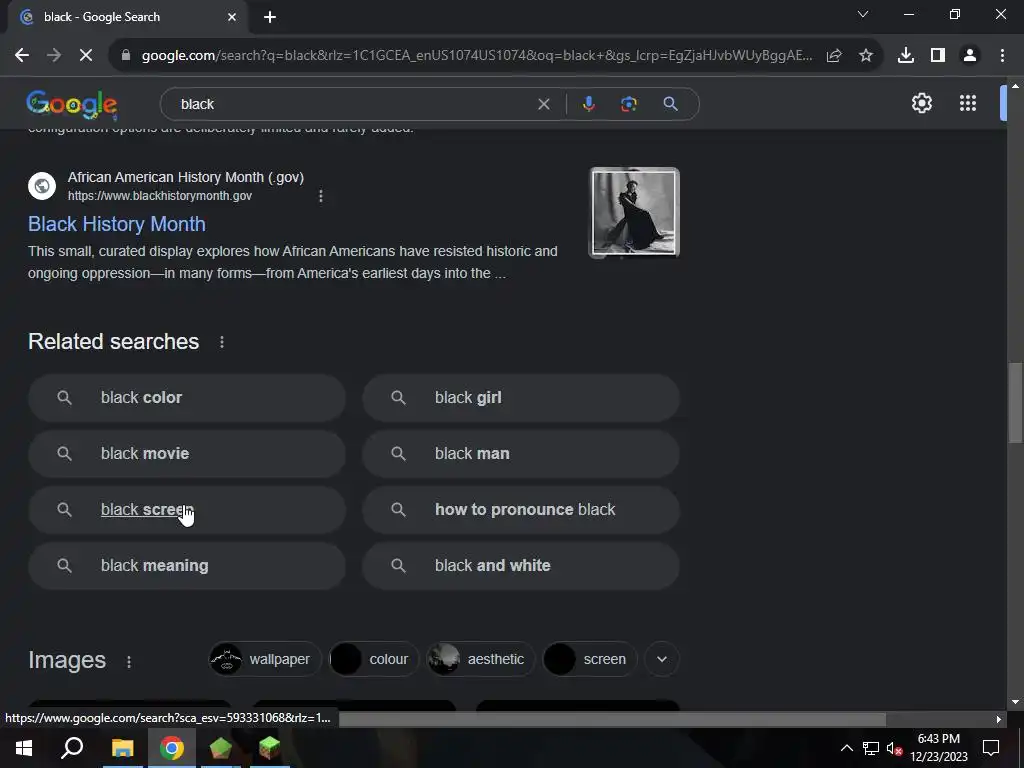Open Related searches more options
The image size is (1024, 768).
coord(222,342)
